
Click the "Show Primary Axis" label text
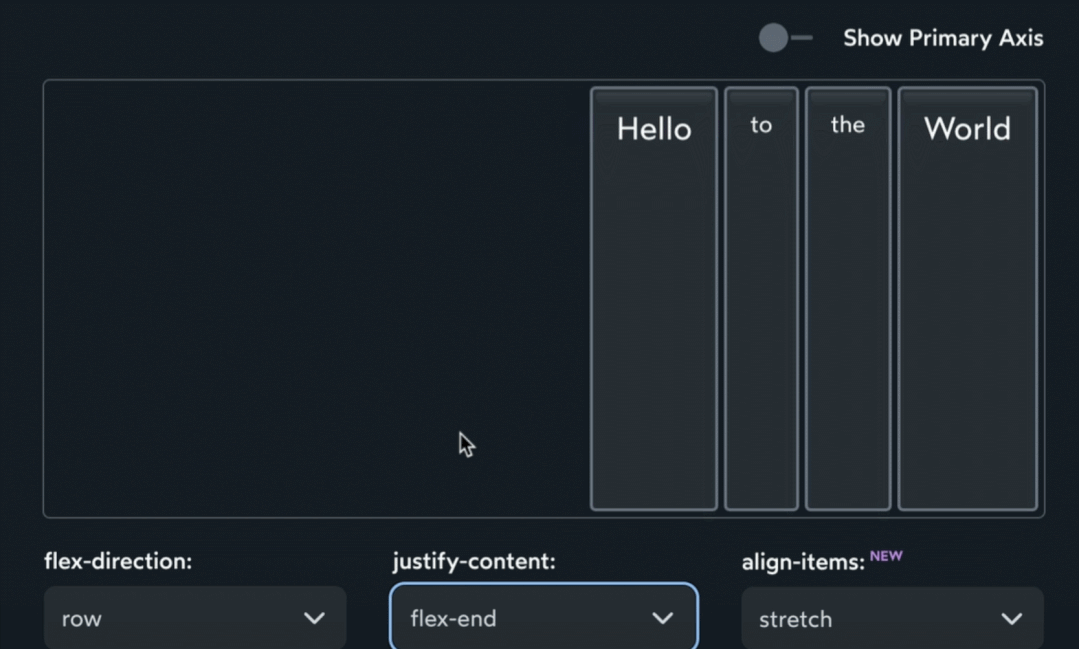[942, 38]
